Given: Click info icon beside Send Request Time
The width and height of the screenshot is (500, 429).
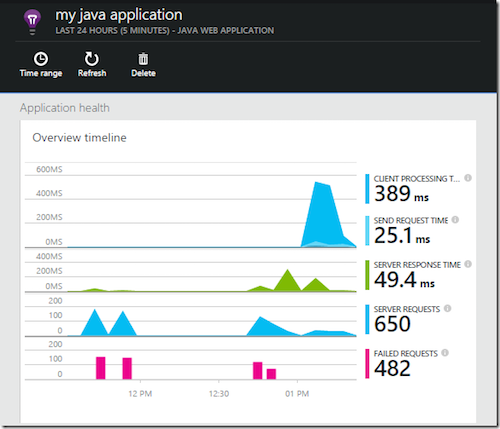Looking at the screenshot, I should [455, 220].
